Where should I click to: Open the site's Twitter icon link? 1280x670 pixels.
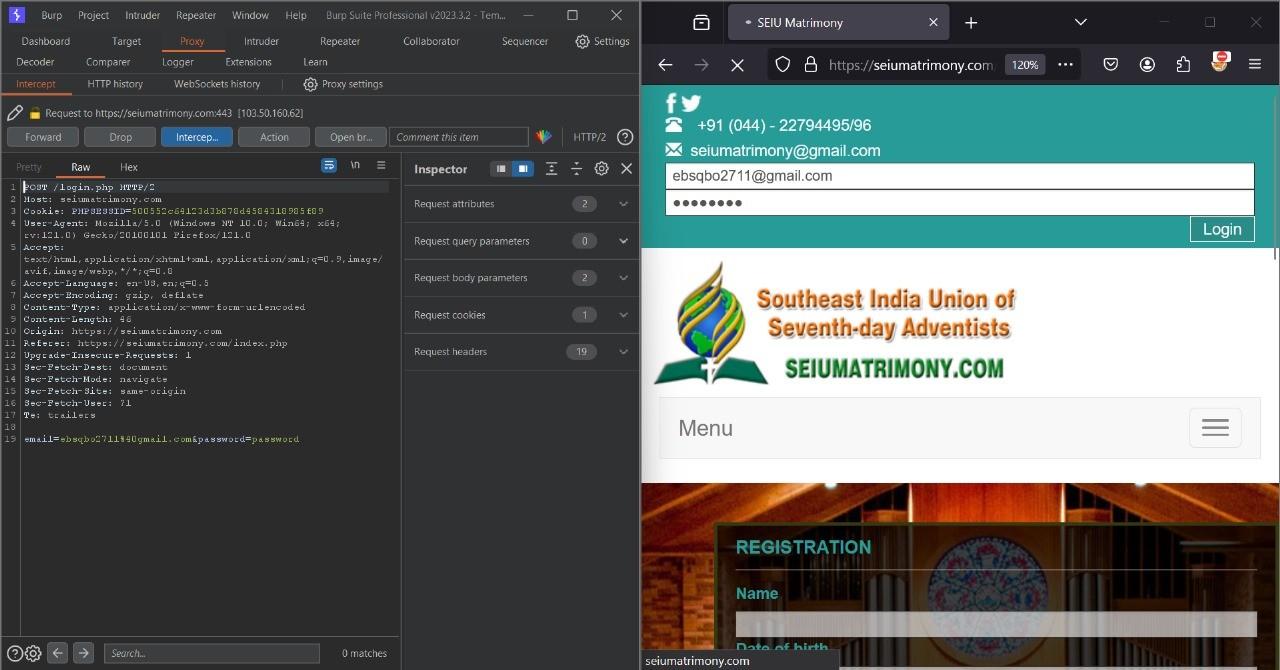tap(691, 102)
